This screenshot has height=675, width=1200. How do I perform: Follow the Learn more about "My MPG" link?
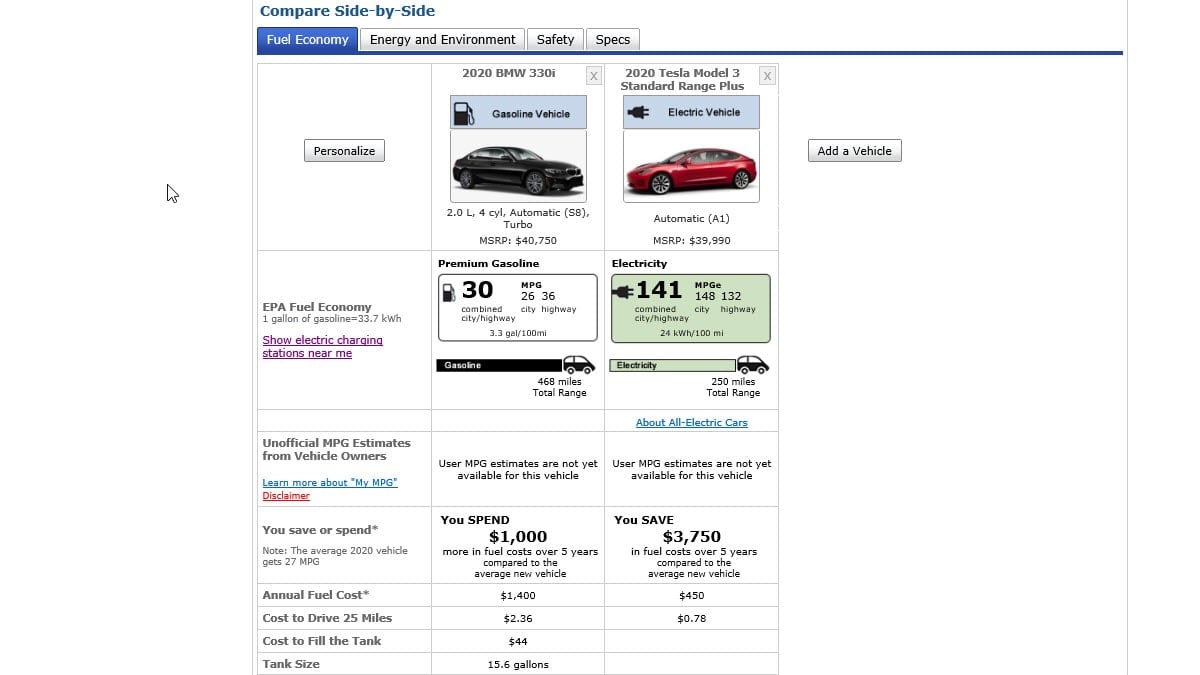pyautogui.click(x=329, y=483)
